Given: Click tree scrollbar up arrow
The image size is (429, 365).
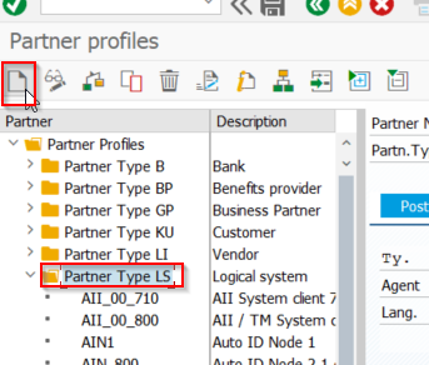Looking at the screenshot, I should (347, 143).
